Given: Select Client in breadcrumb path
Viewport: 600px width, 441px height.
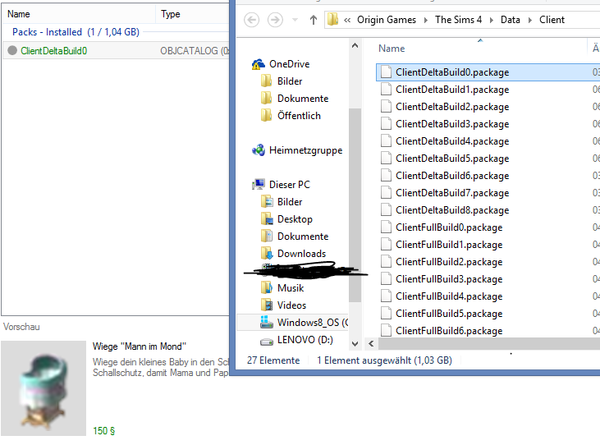Looking at the screenshot, I should coord(551,20).
